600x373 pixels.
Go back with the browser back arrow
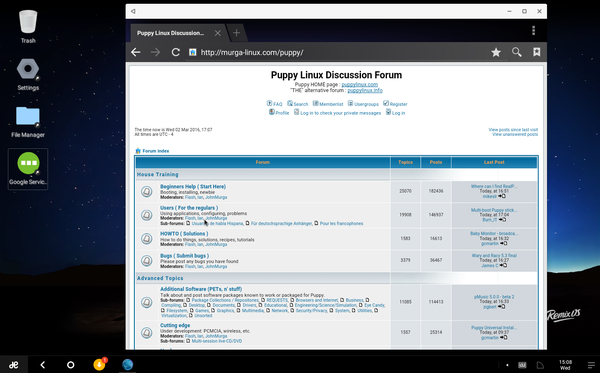[136, 52]
